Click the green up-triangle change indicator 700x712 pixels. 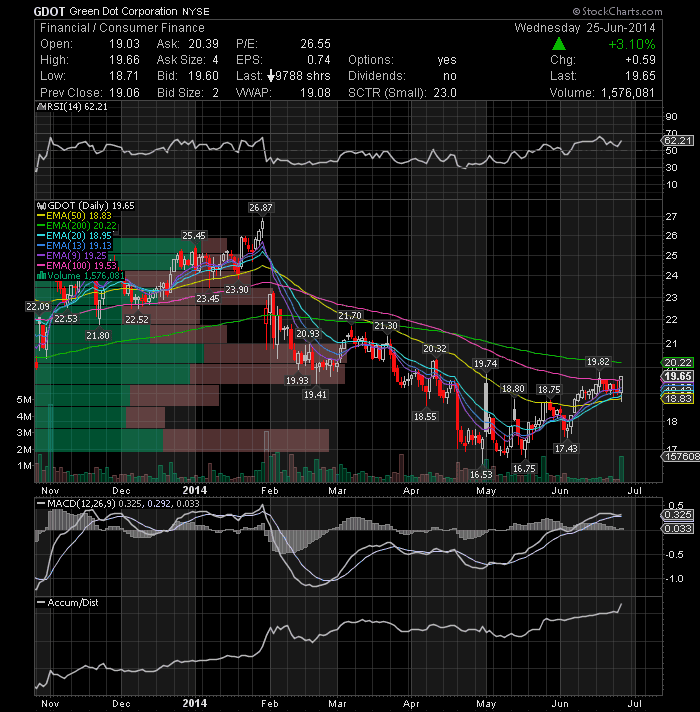pos(559,44)
